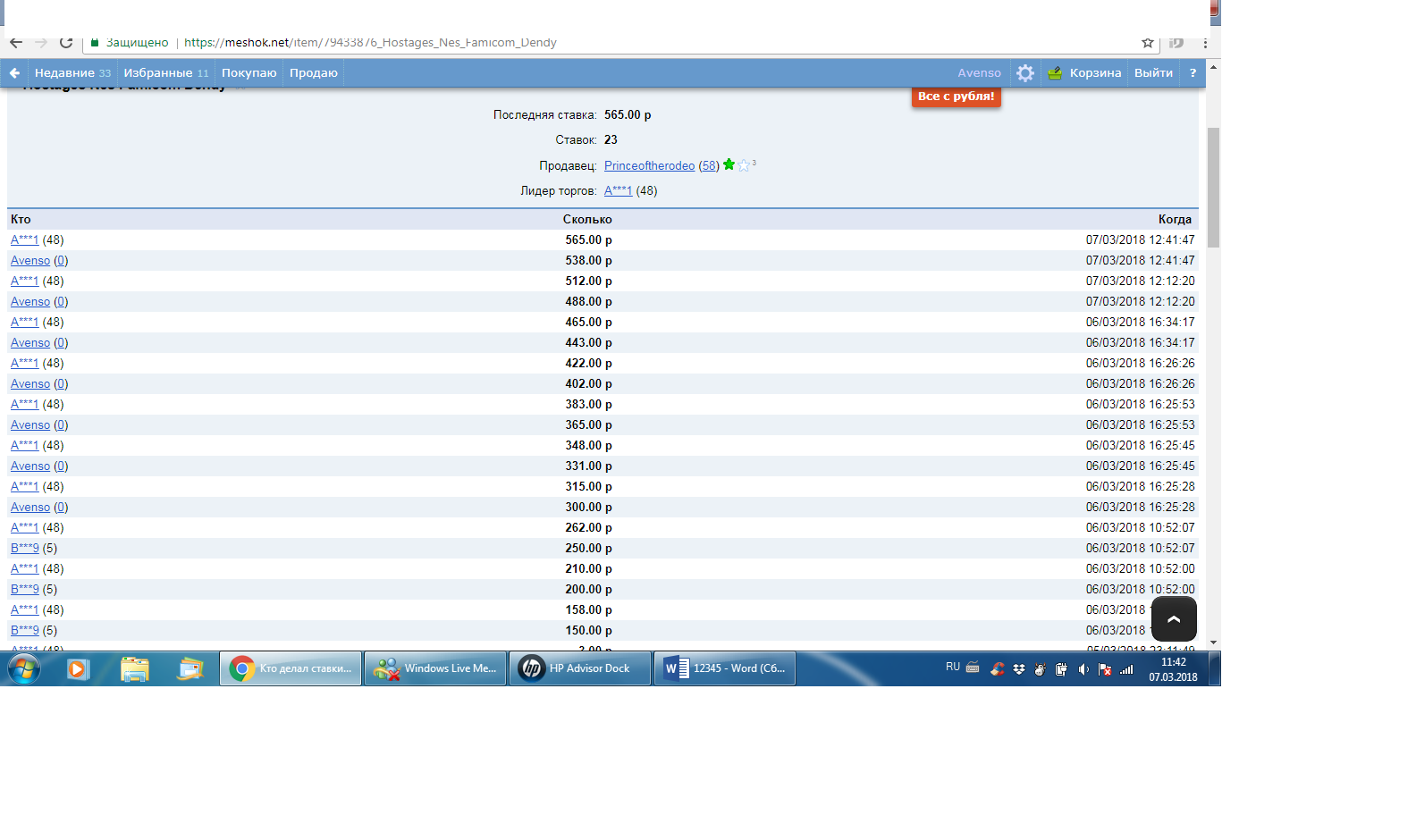Open Avenso bidder link in 538.00 row

coord(30,261)
